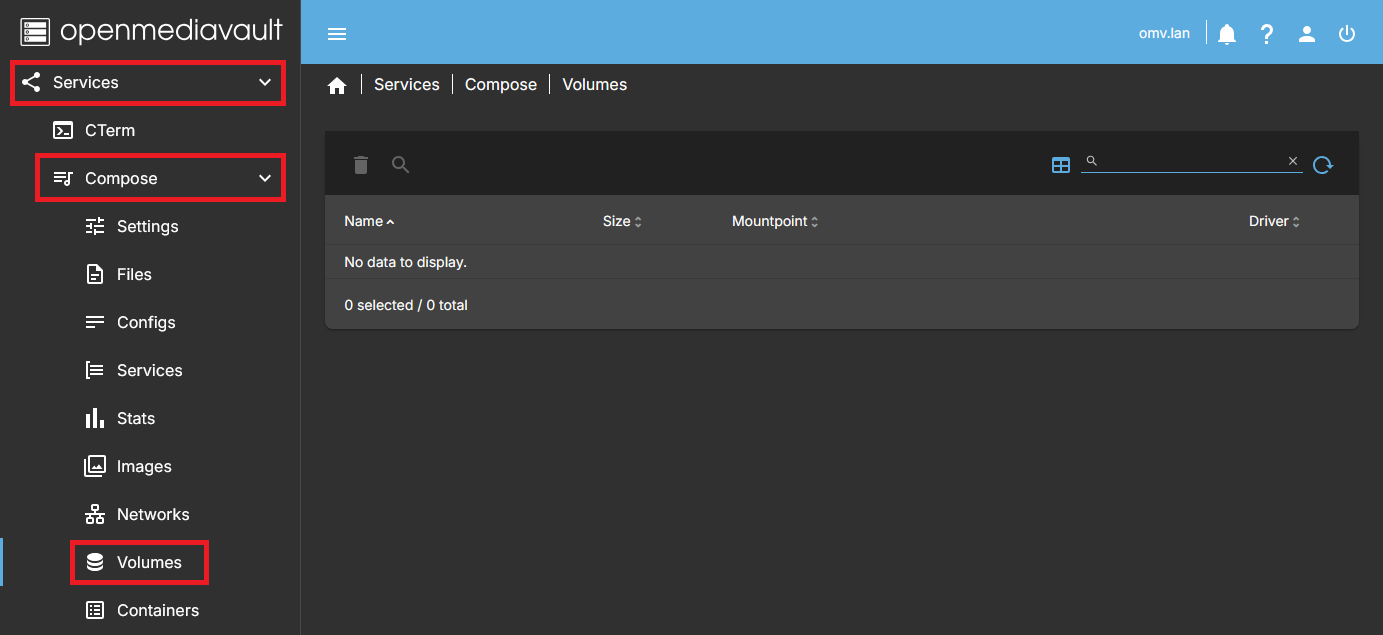Viewport: 1383px width, 635px height.
Task: Click the help question mark icon
Action: (x=1267, y=34)
